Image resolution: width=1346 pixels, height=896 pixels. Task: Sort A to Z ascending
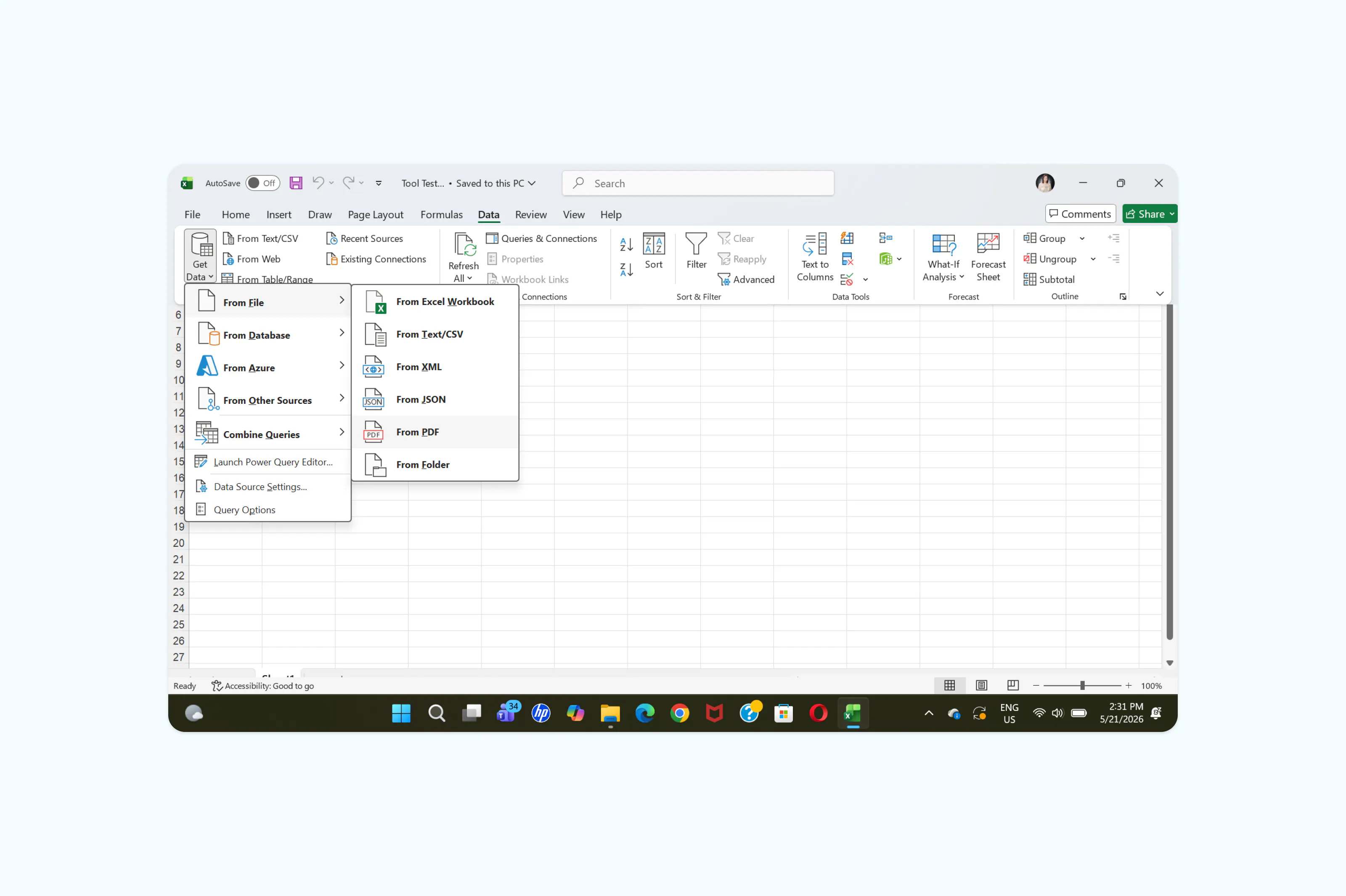pyautogui.click(x=626, y=244)
